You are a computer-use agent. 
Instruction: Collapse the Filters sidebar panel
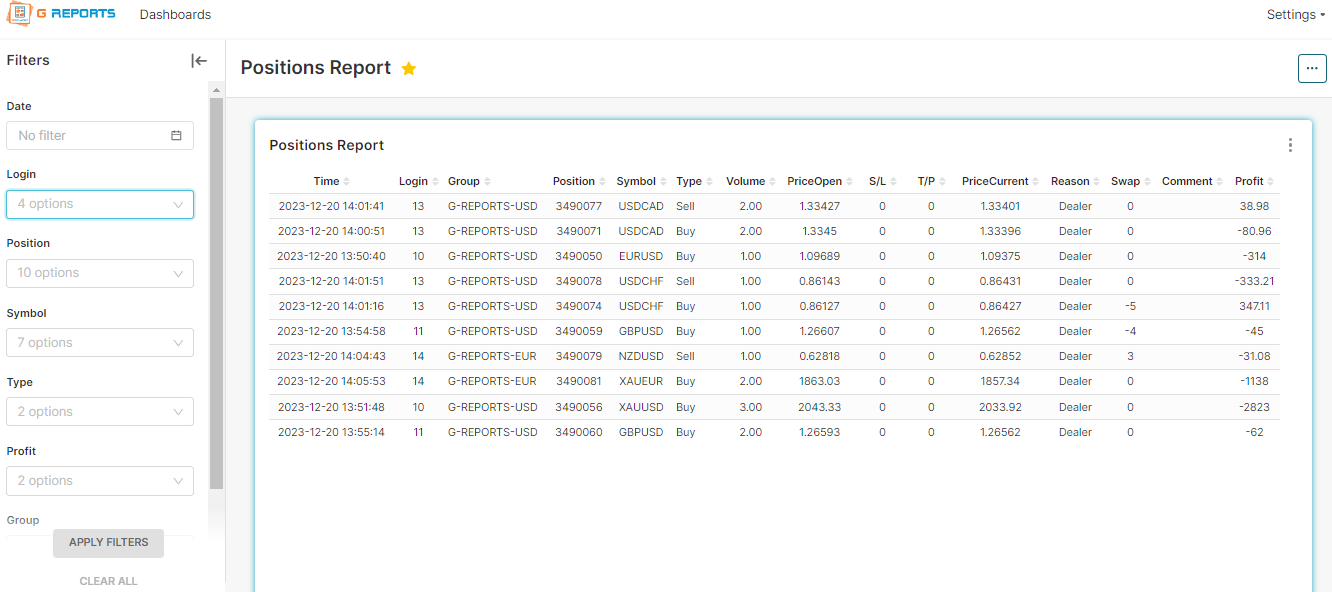[199, 61]
